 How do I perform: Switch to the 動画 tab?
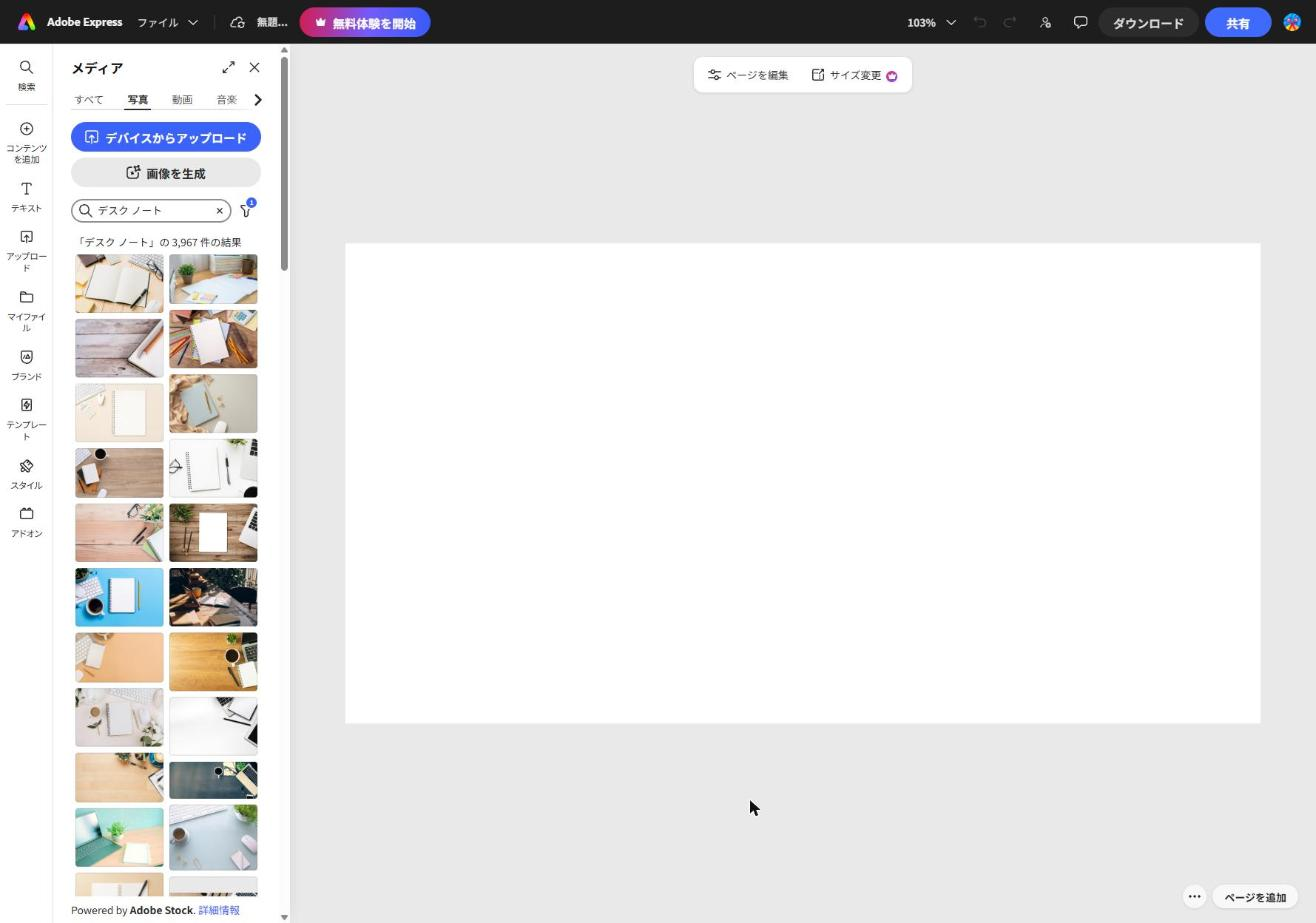click(x=182, y=99)
